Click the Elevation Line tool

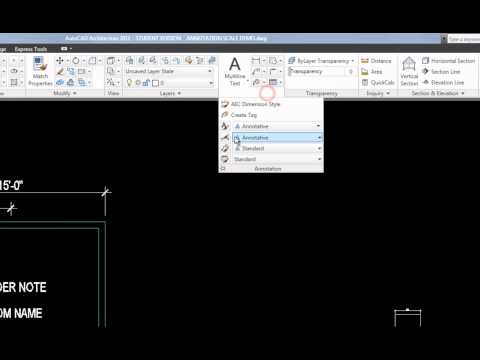tap(443, 82)
